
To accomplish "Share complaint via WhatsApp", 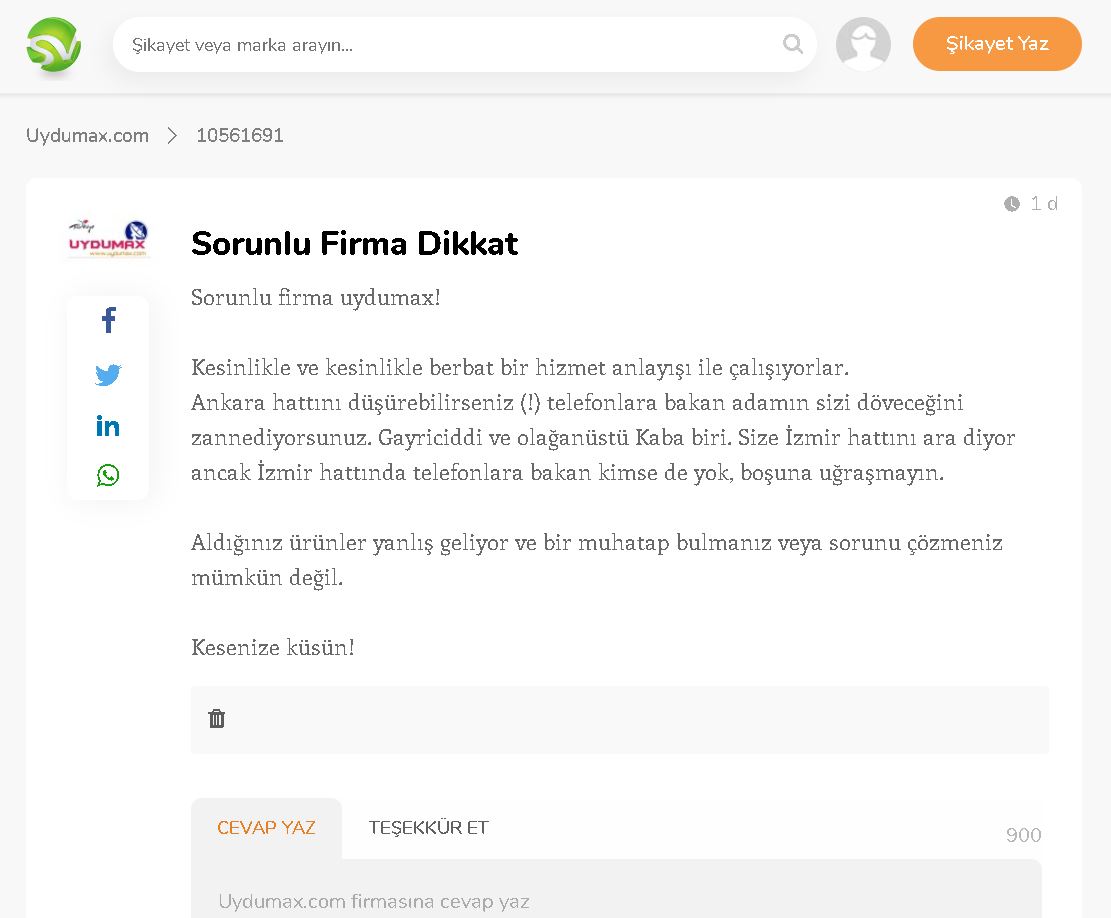I will tap(108, 475).
